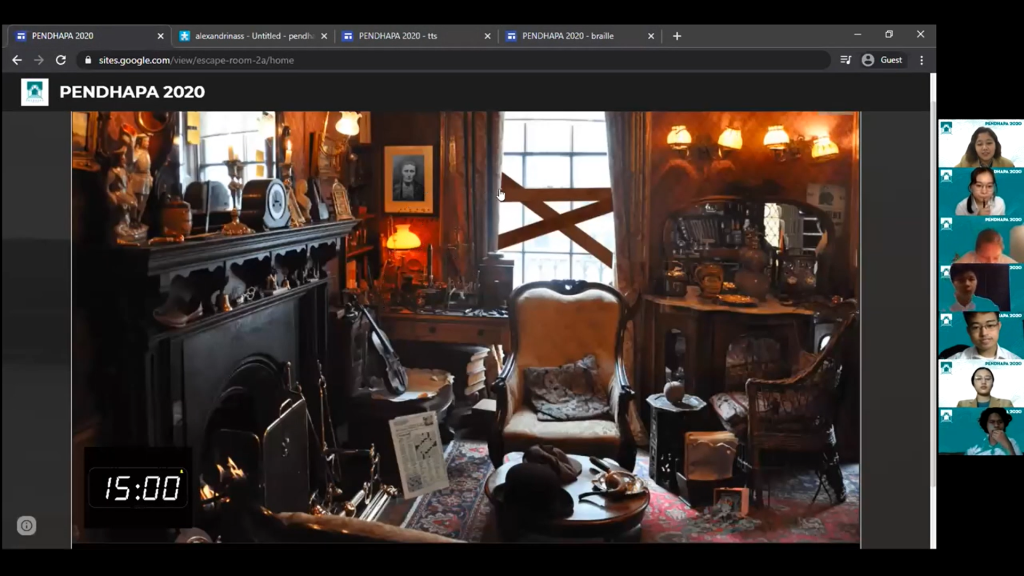Image resolution: width=1024 pixels, height=576 pixels.
Task: Select the top participant video thumbnail
Action: tap(980, 144)
